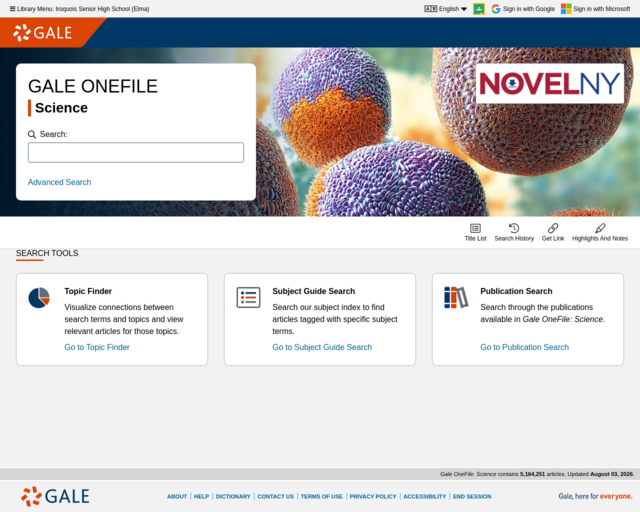Click End Session footer link
The image size is (640, 512).
[472, 496]
